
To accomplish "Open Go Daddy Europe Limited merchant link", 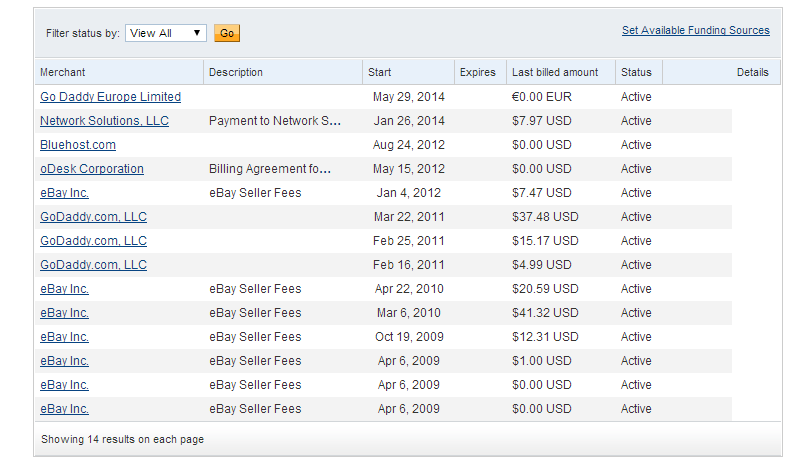I will tap(110, 97).
